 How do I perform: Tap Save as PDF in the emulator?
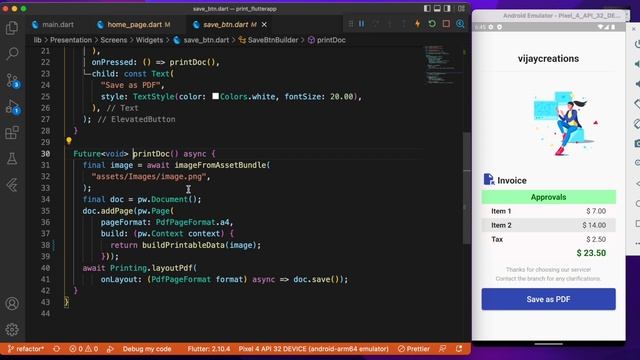[x=548, y=299]
